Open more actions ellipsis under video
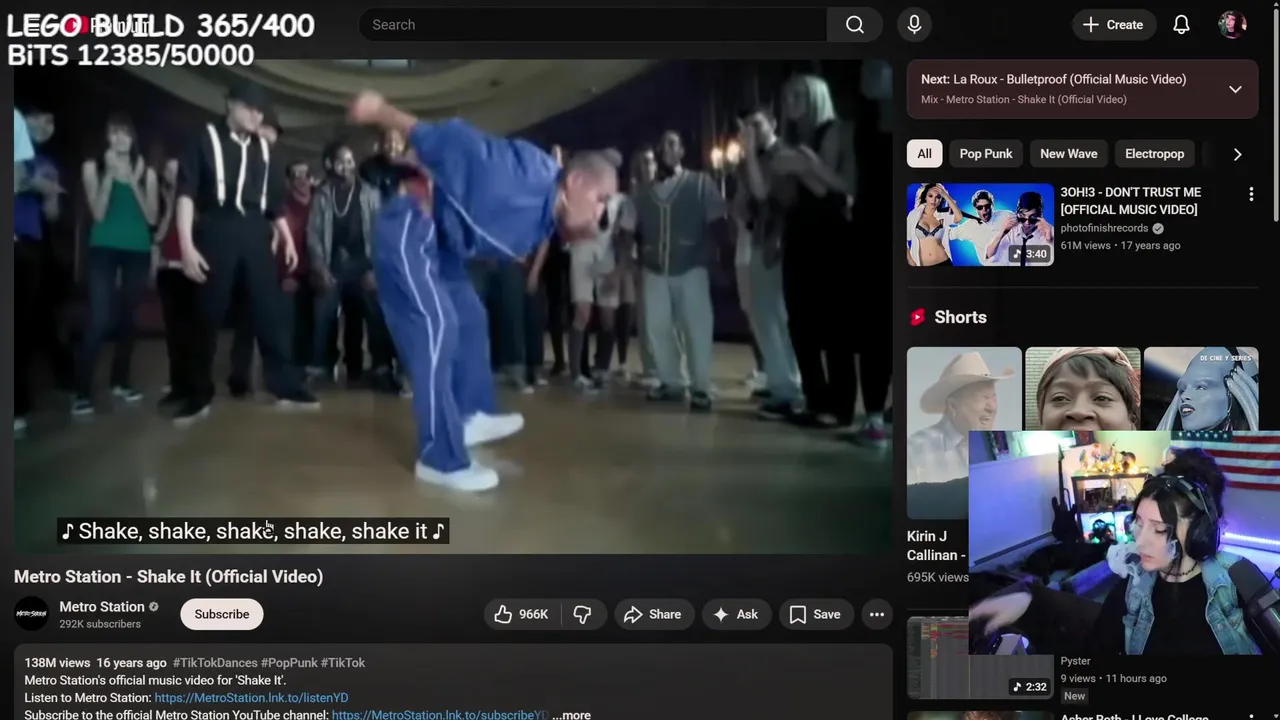1280x720 pixels. tap(877, 614)
